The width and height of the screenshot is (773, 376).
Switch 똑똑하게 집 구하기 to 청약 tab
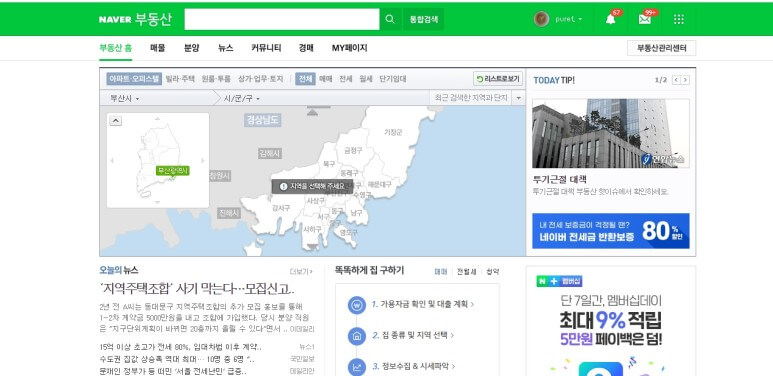point(492,272)
